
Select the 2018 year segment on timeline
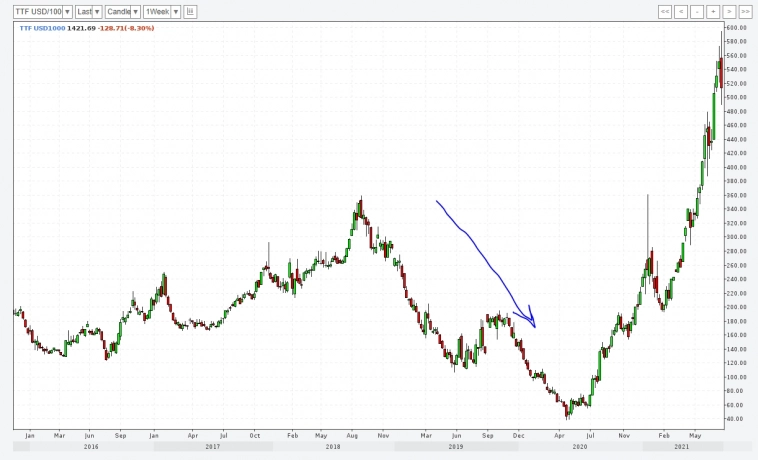tap(332, 446)
